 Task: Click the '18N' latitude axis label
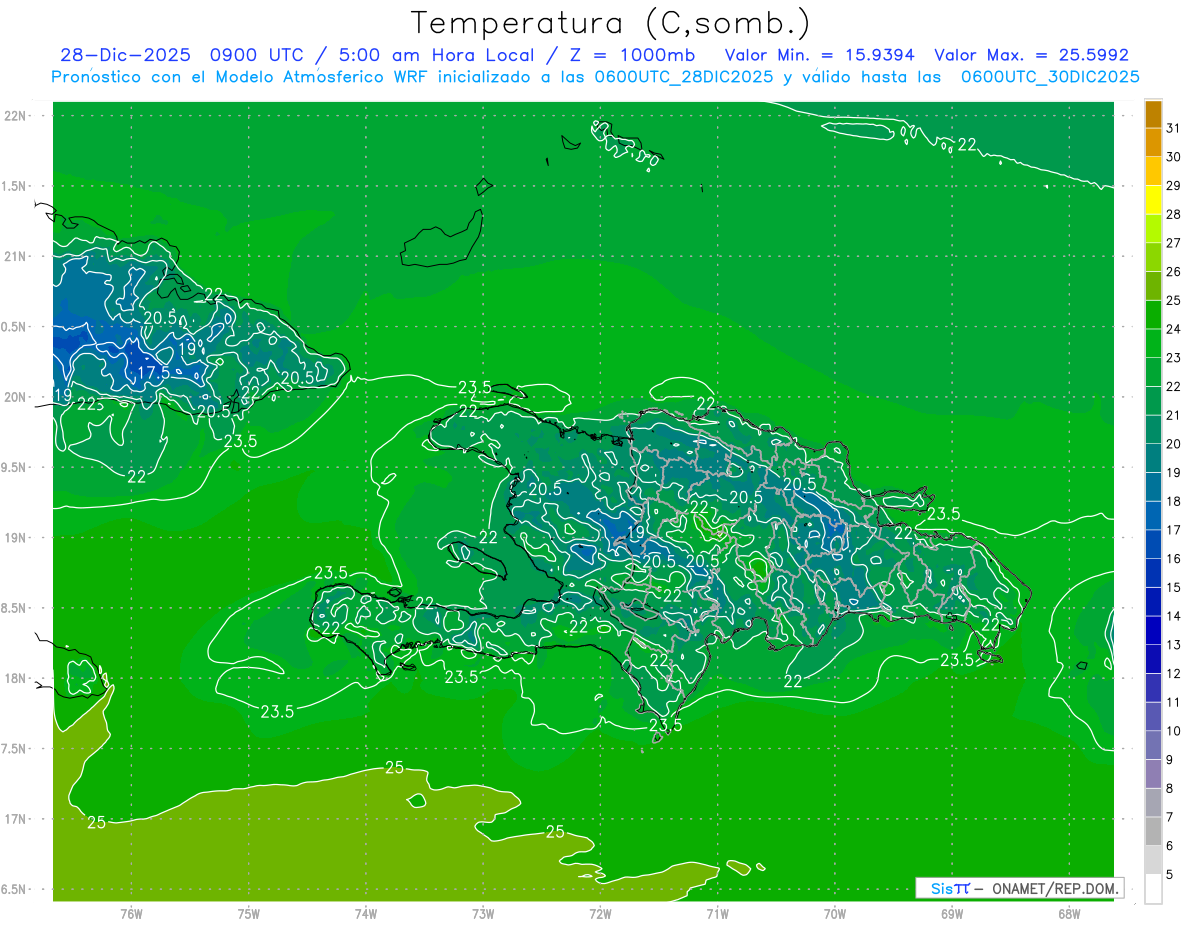coord(15,678)
